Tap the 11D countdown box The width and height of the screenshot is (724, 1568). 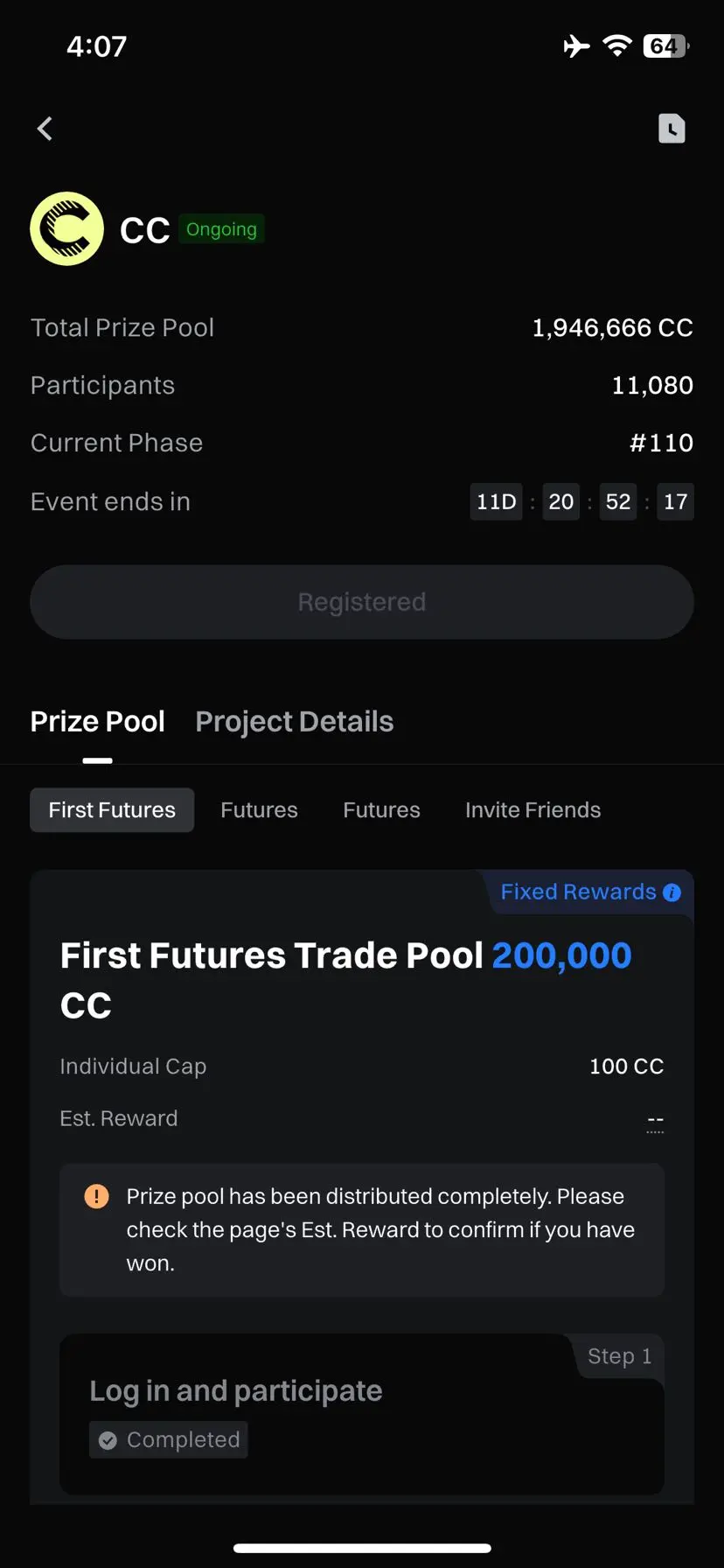(x=496, y=501)
